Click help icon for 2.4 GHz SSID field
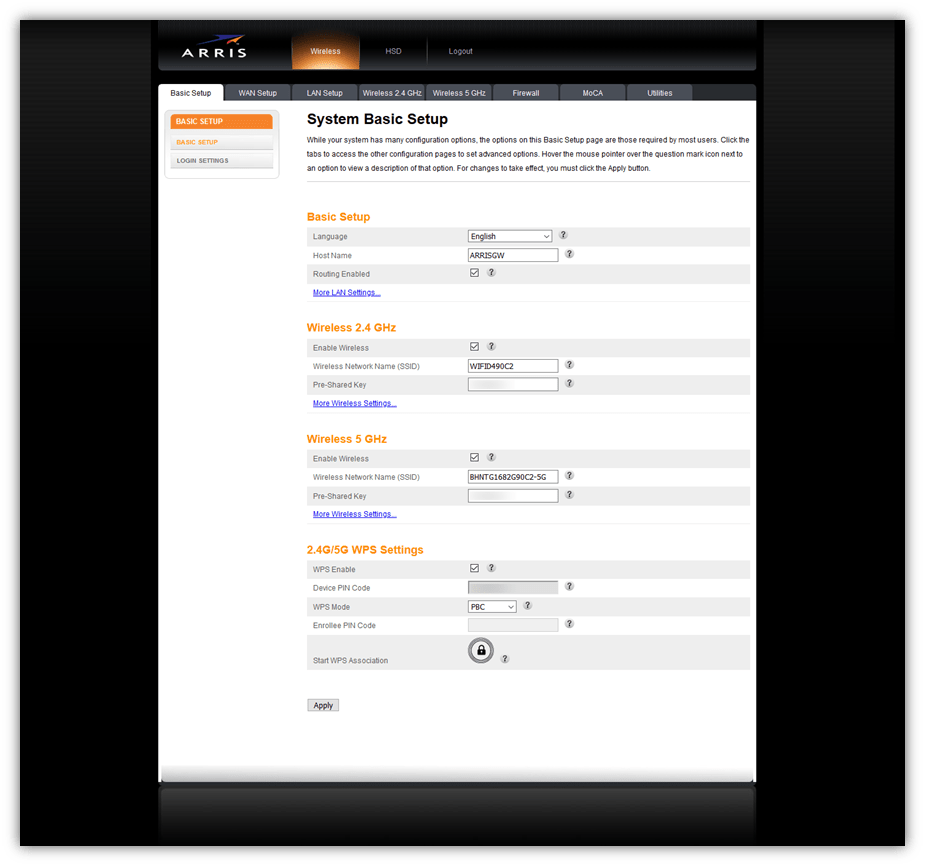 point(569,365)
